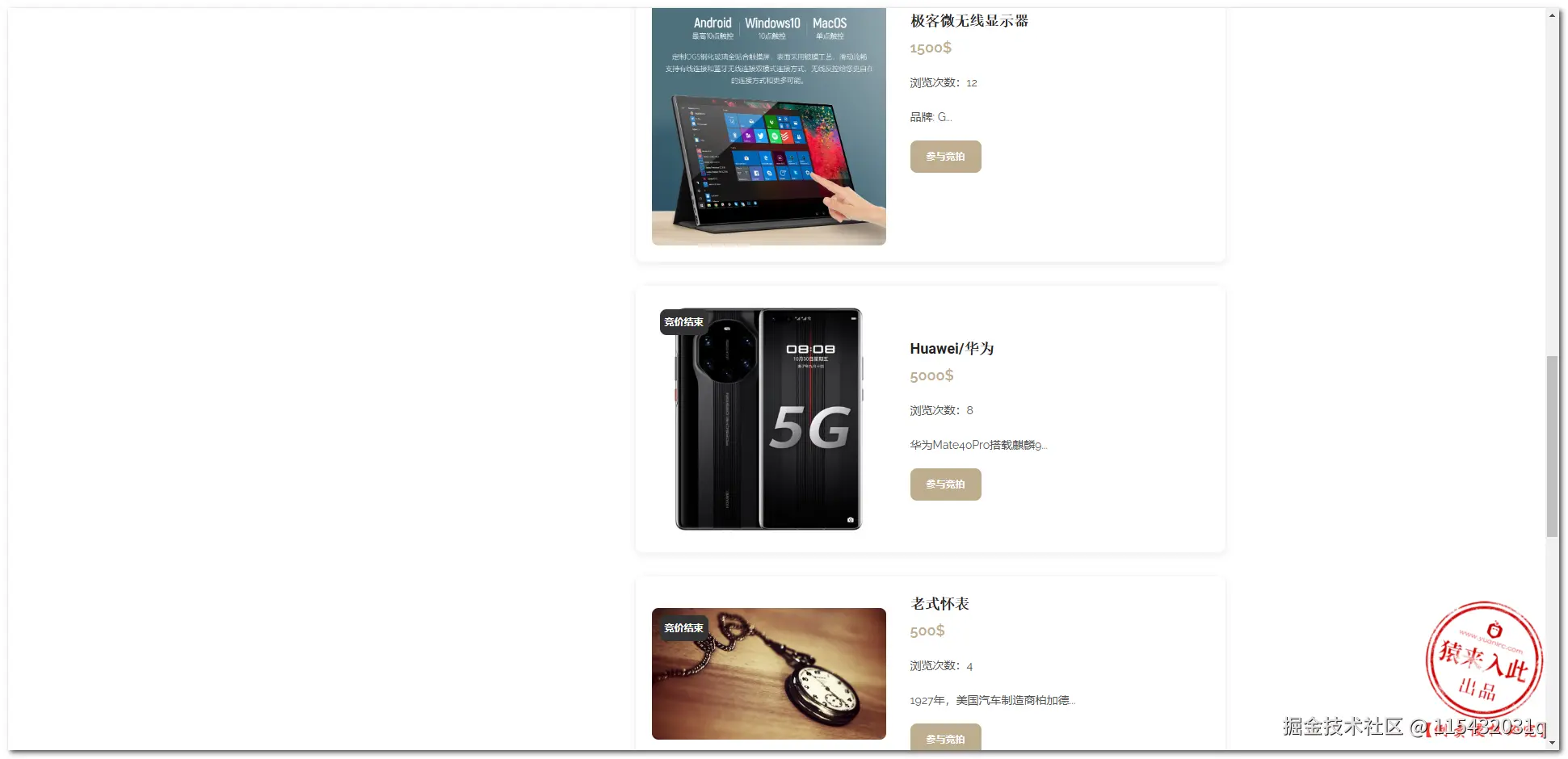Open the 极客微无线显示器 title link
1568x759 pixels.
[969, 21]
